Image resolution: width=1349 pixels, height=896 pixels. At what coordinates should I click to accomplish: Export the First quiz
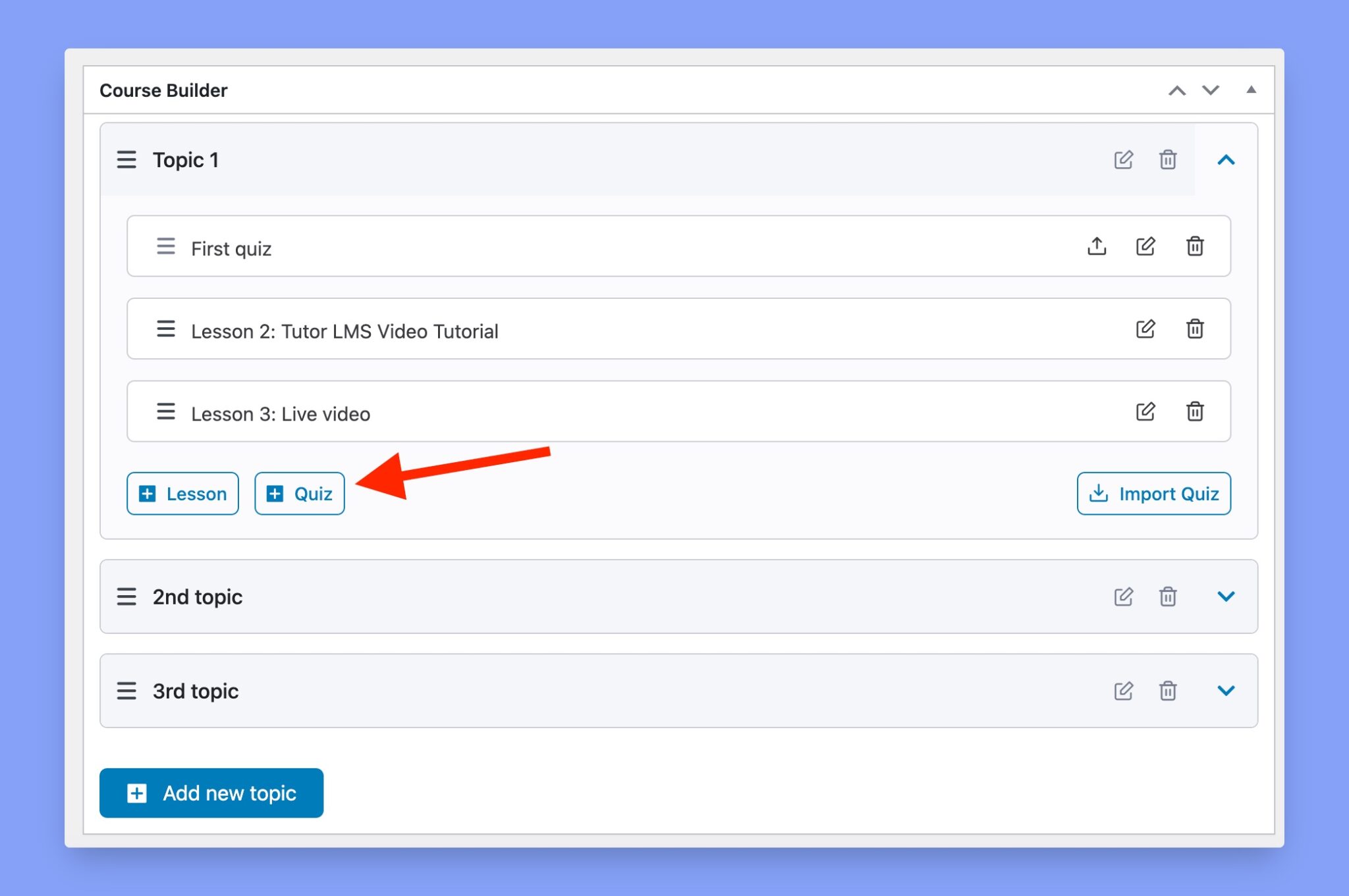pyautogui.click(x=1097, y=246)
